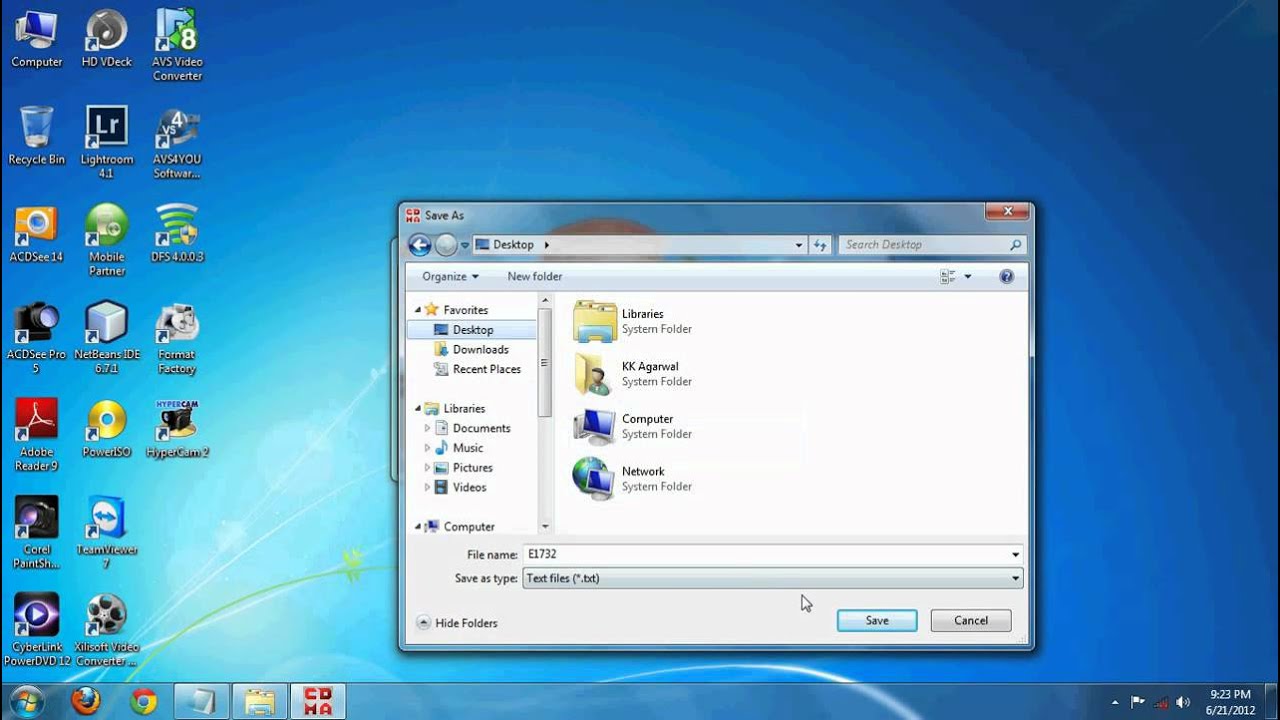Image resolution: width=1280 pixels, height=720 pixels.
Task: Open the Save as type combo box
Action: pos(773,578)
